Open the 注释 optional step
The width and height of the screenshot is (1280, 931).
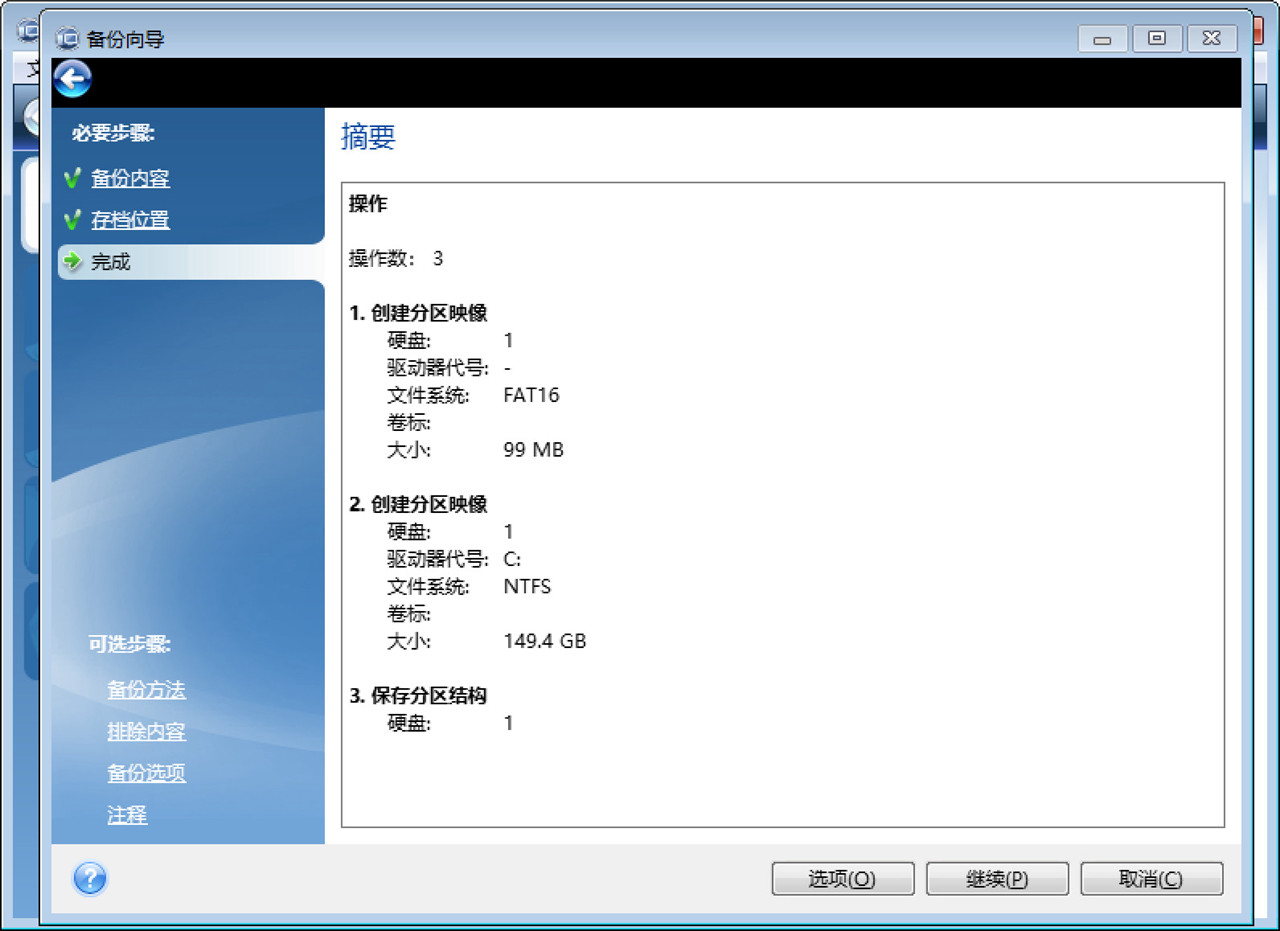coord(126,815)
